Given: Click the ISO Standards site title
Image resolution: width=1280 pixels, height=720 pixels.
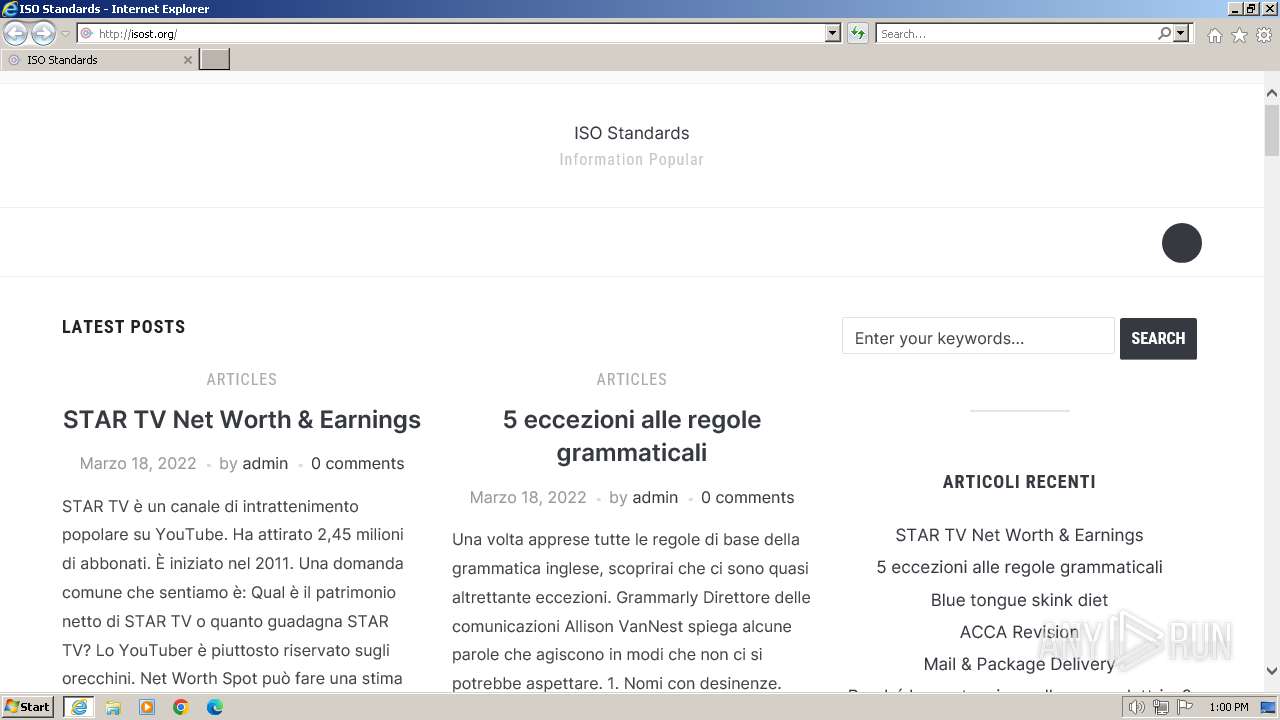Looking at the screenshot, I should click(631, 133).
